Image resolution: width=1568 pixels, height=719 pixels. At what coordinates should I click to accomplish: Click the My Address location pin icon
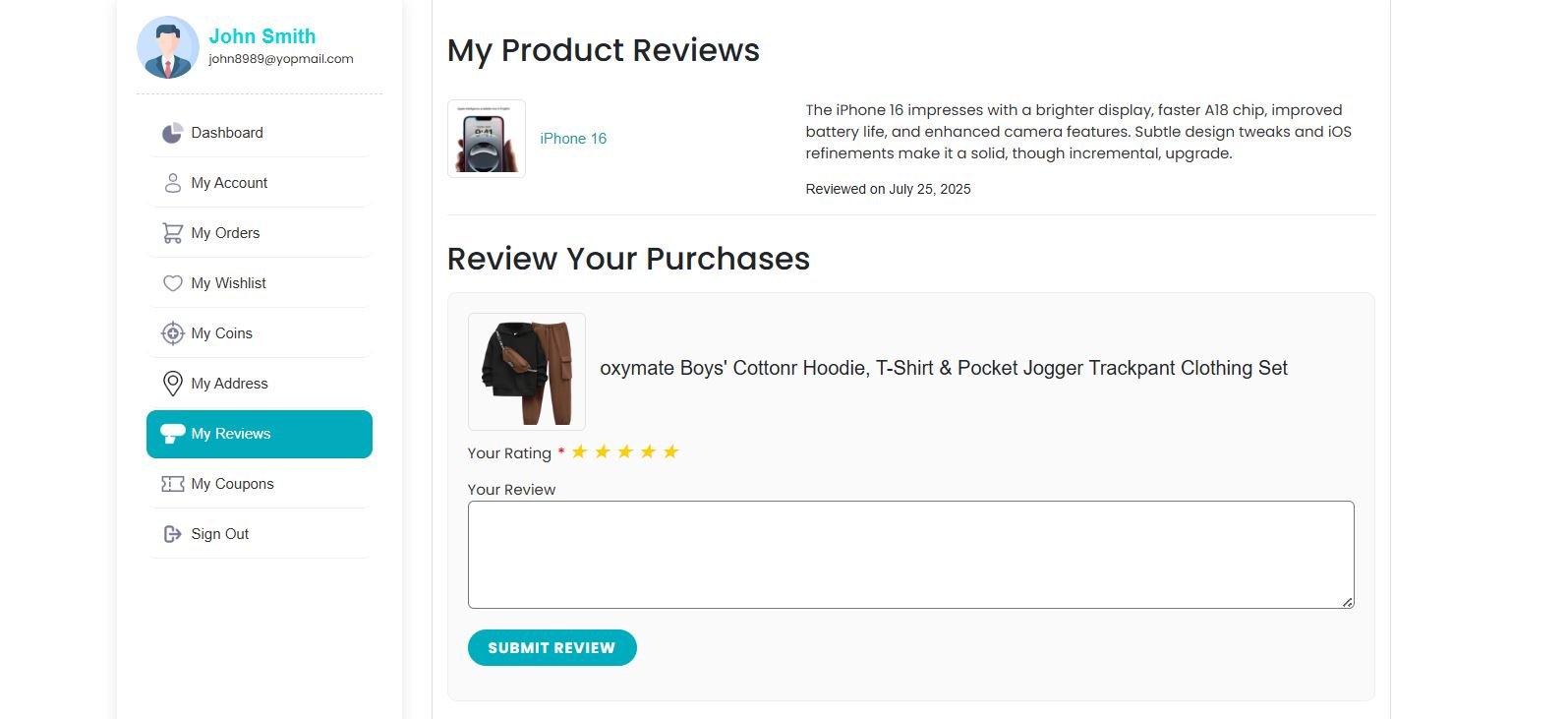tap(172, 384)
